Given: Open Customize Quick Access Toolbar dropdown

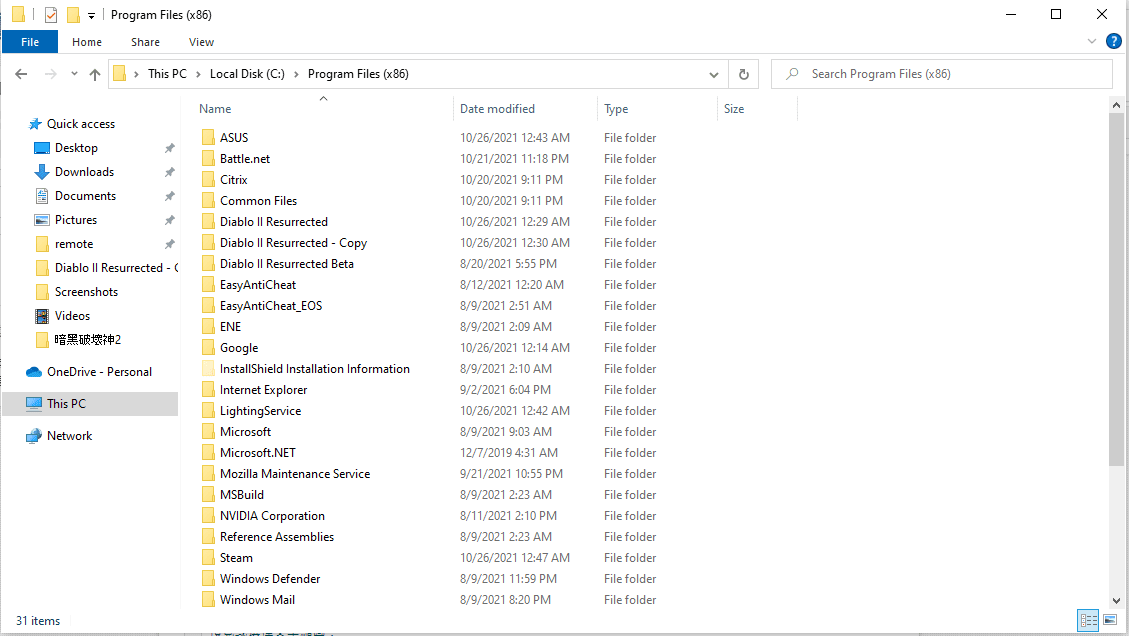Looking at the screenshot, I should coord(91,15).
